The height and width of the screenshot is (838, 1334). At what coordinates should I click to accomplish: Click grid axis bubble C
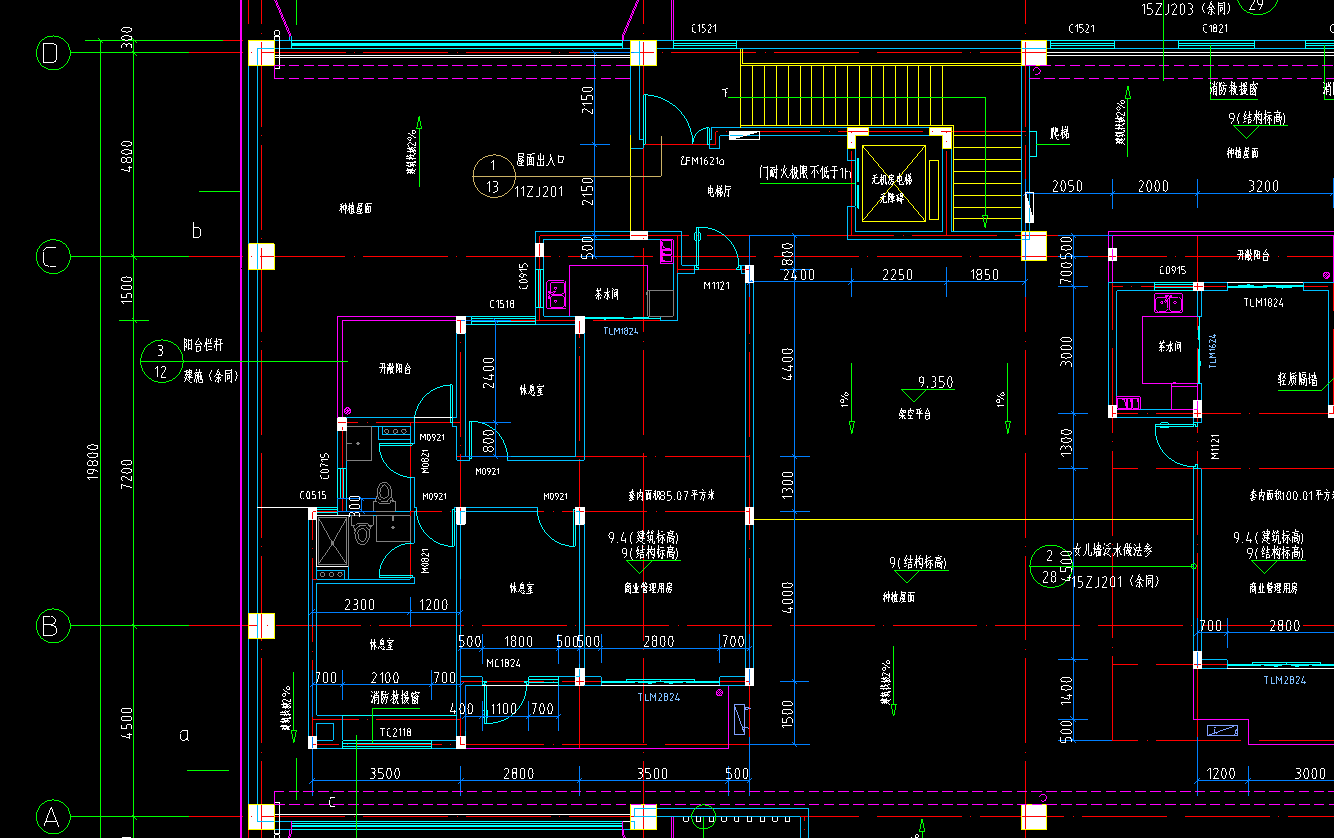click(53, 257)
